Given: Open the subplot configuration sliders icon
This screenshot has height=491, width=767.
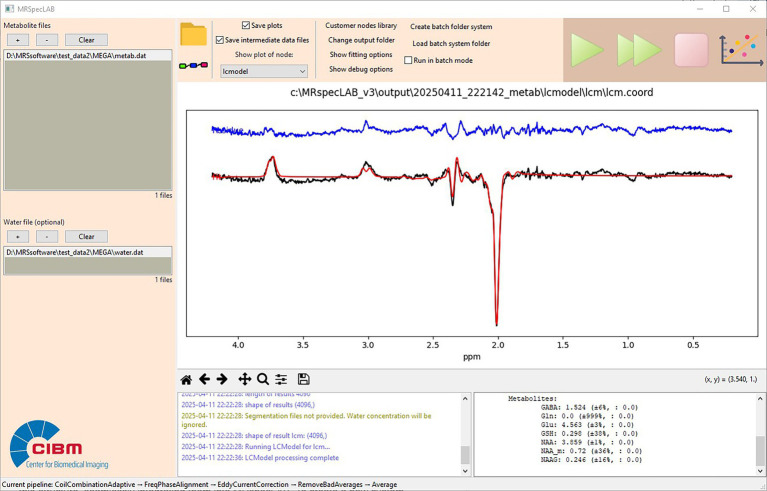Looking at the screenshot, I should [x=281, y=379].
